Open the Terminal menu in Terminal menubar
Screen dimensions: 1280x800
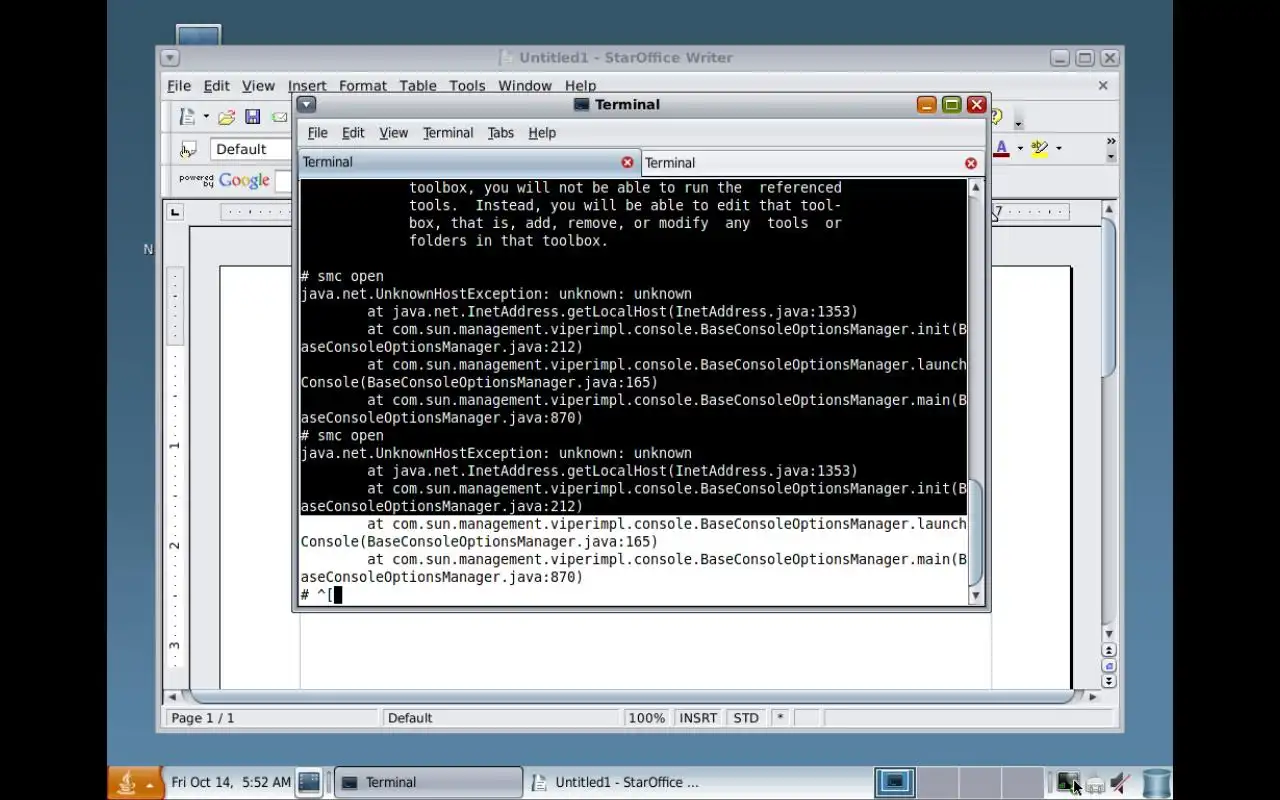click(448, 133)
